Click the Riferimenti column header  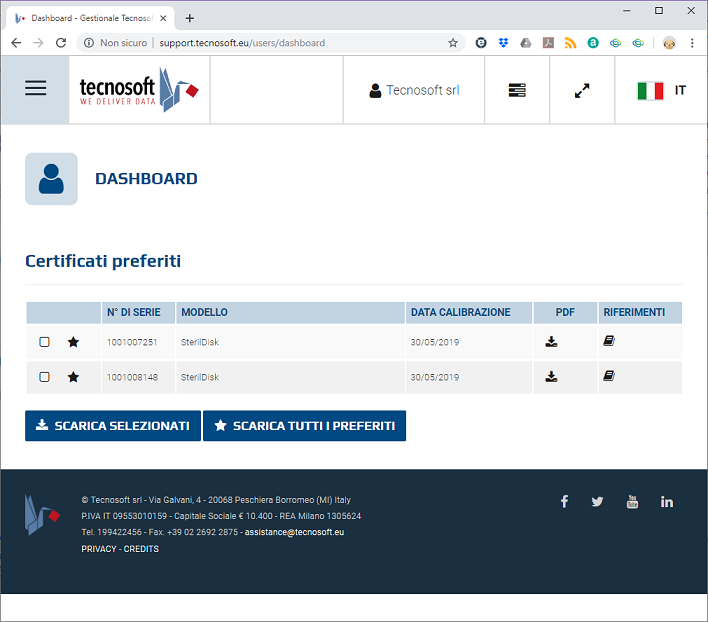640,312
